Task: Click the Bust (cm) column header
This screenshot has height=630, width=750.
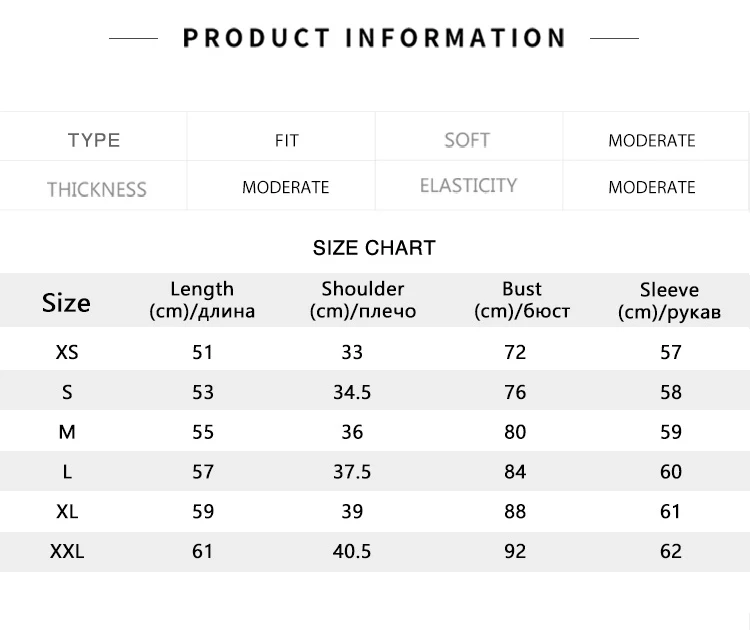Action: tap(522, 300)
